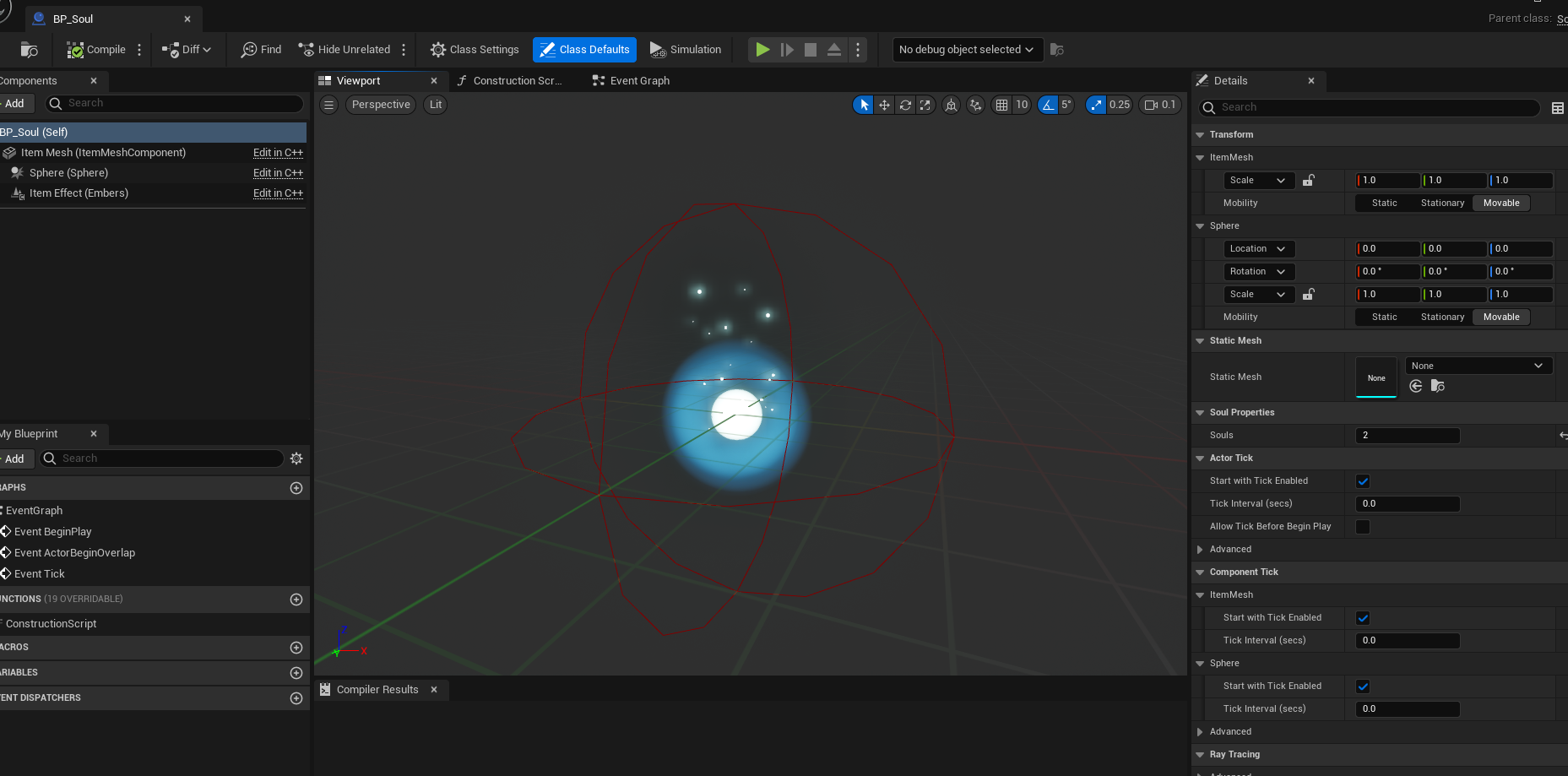The height and width of the screenshot is (776, 1568).
Task: Enable Allow Tick Before Begin Play
Action: (1363, 527)
